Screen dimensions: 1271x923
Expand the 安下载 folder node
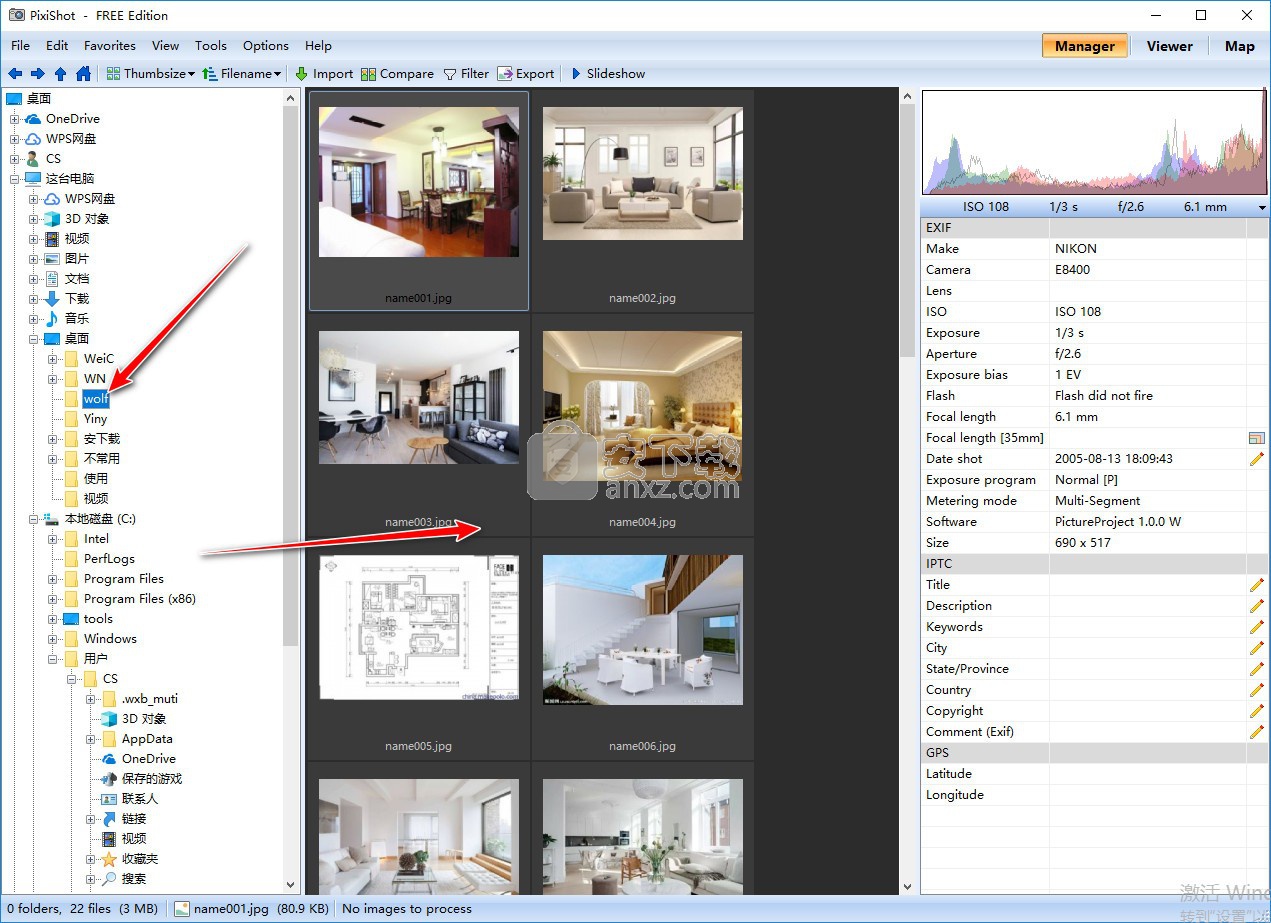click(x=53, y=439)
